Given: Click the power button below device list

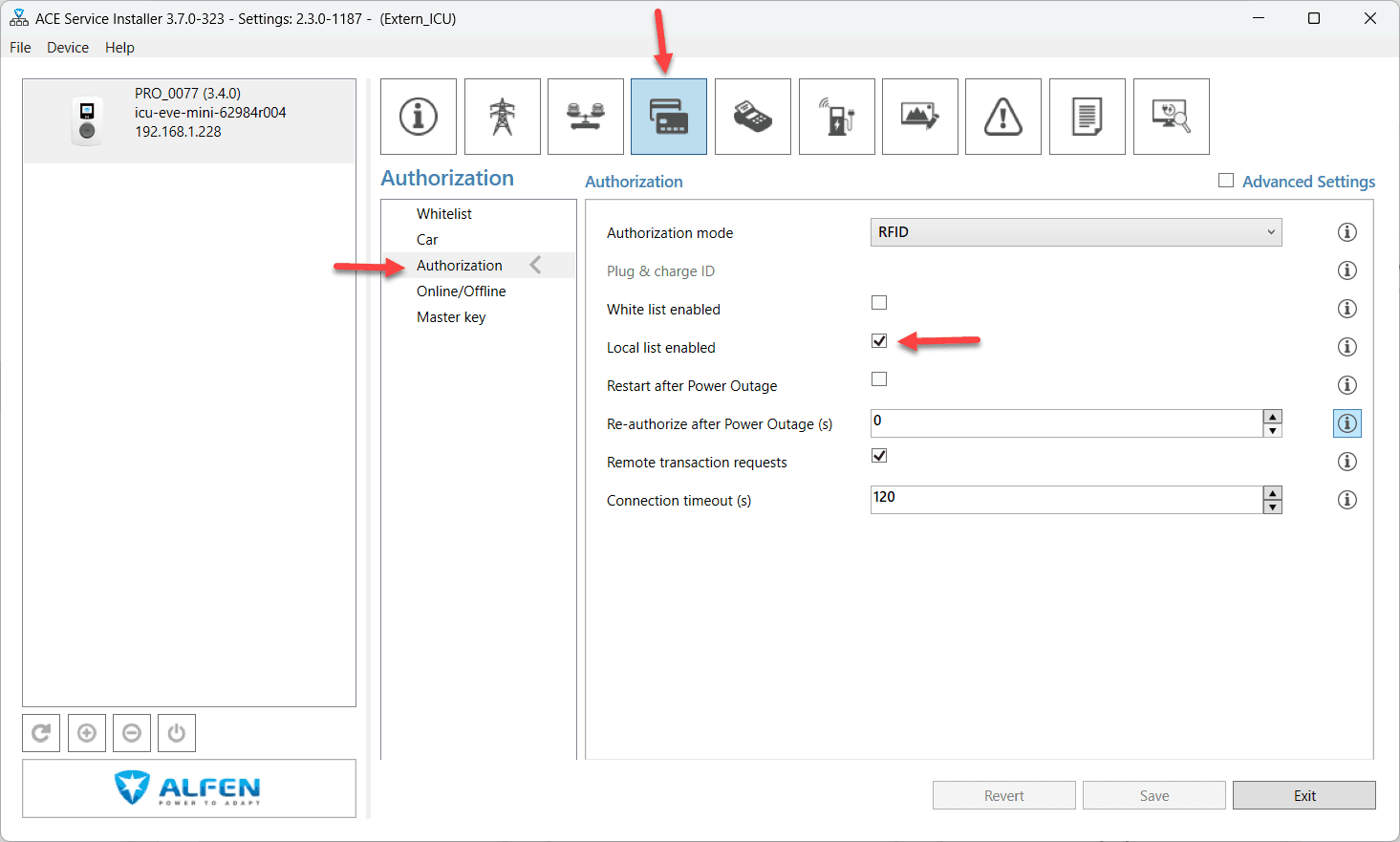Looking at the screenshot, I should pyautogui.click(x=176, y=733).
